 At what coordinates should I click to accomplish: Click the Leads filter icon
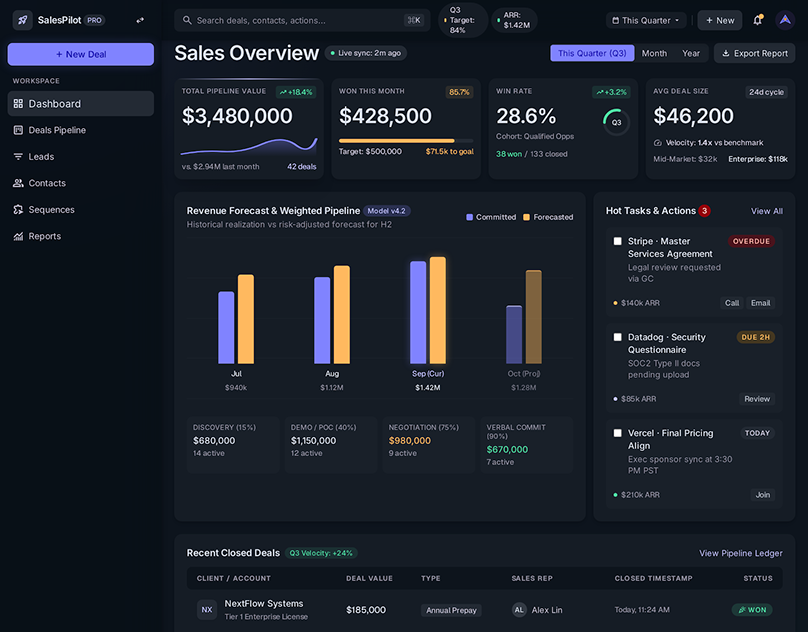coord(18,156)
